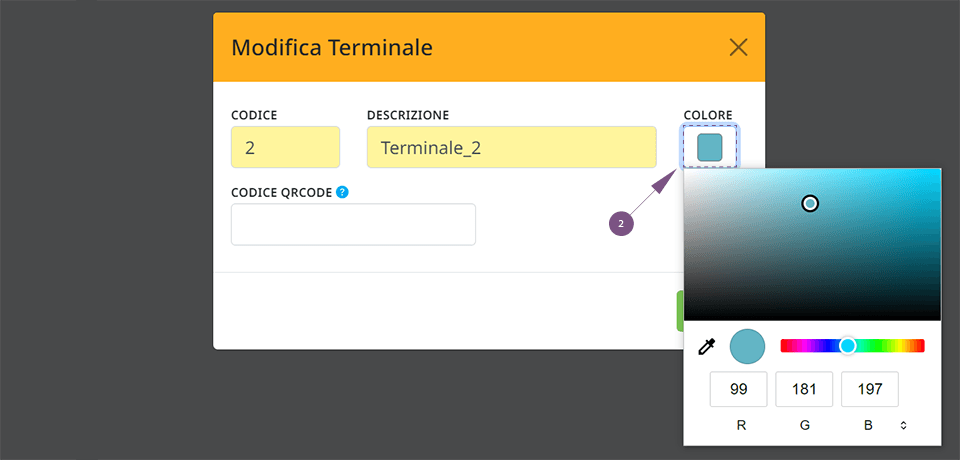This screenshot has width=960, height=460.
Task: Choose the brightest cyan in the top-right shade corner
Action: (x=937, y=171)
